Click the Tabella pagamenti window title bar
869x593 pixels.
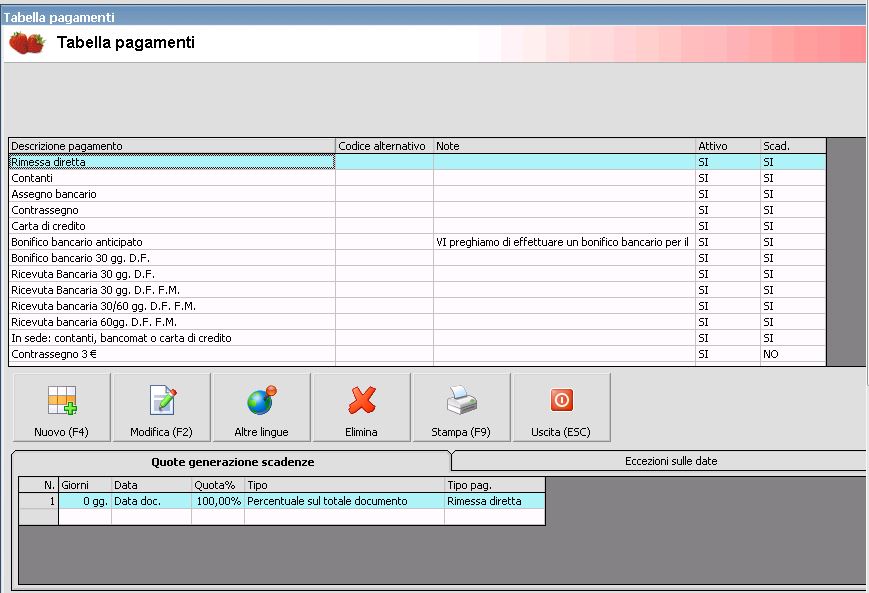click(x=434, y=17)
